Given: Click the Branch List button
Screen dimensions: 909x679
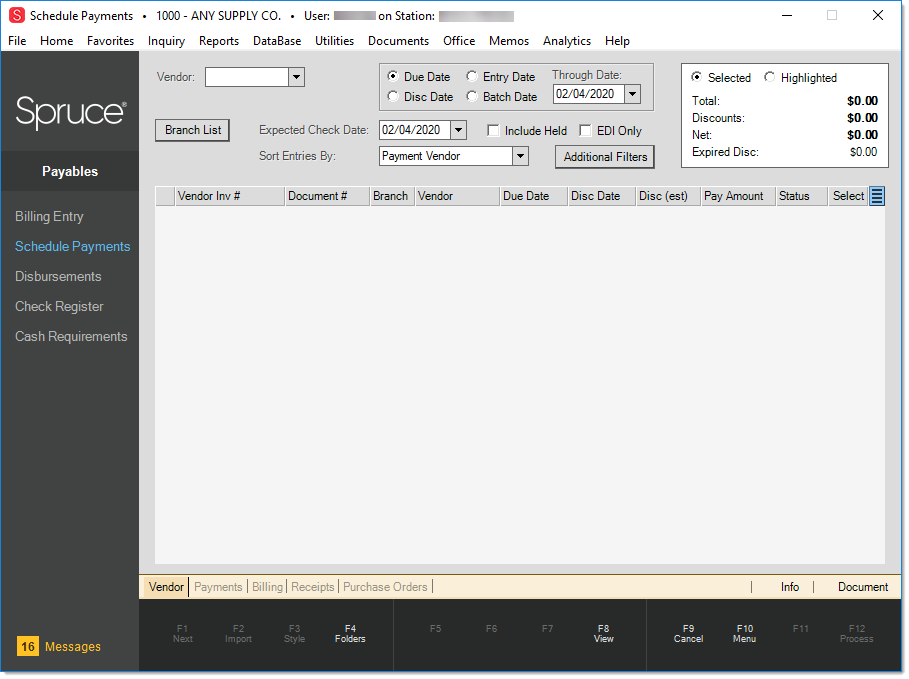Looking at the screenshot, I should click(194, 130).
